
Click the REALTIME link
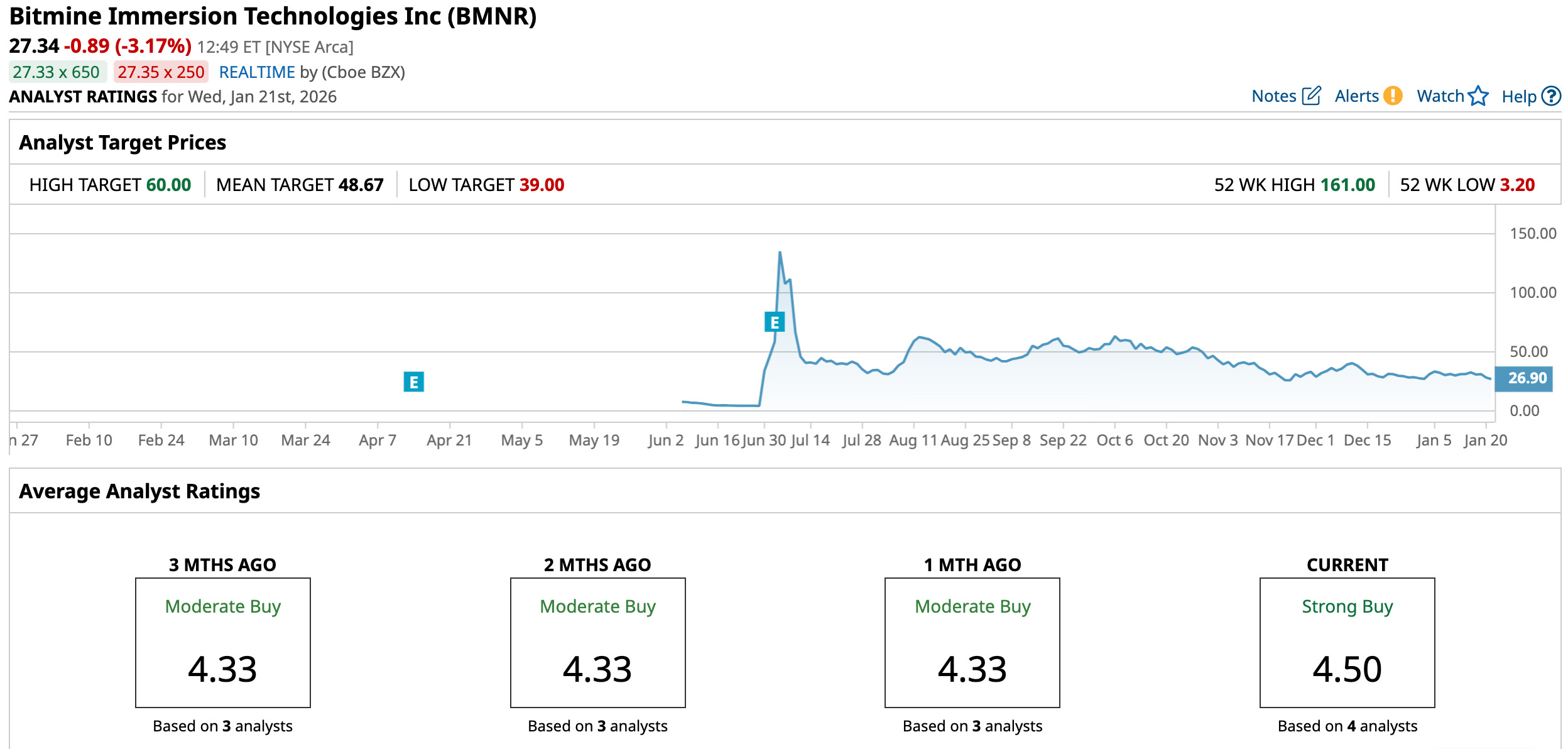[256, 72]
